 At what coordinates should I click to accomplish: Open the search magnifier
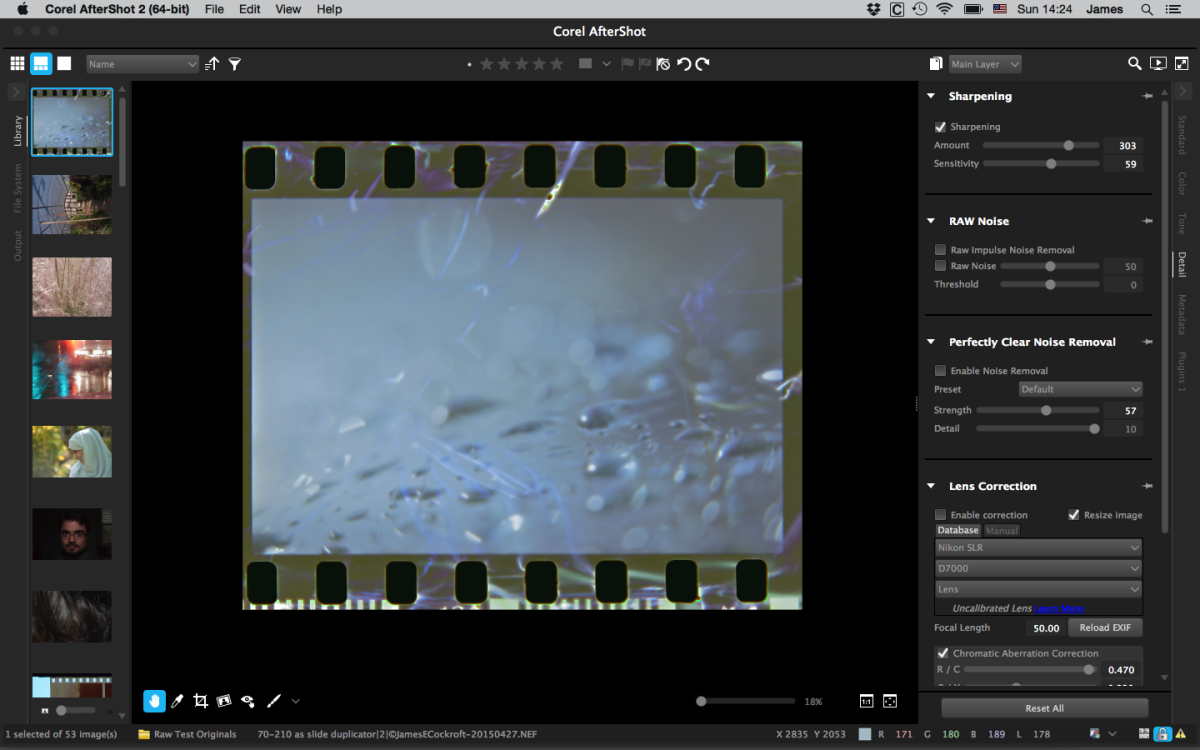(x=1134, y=64)
